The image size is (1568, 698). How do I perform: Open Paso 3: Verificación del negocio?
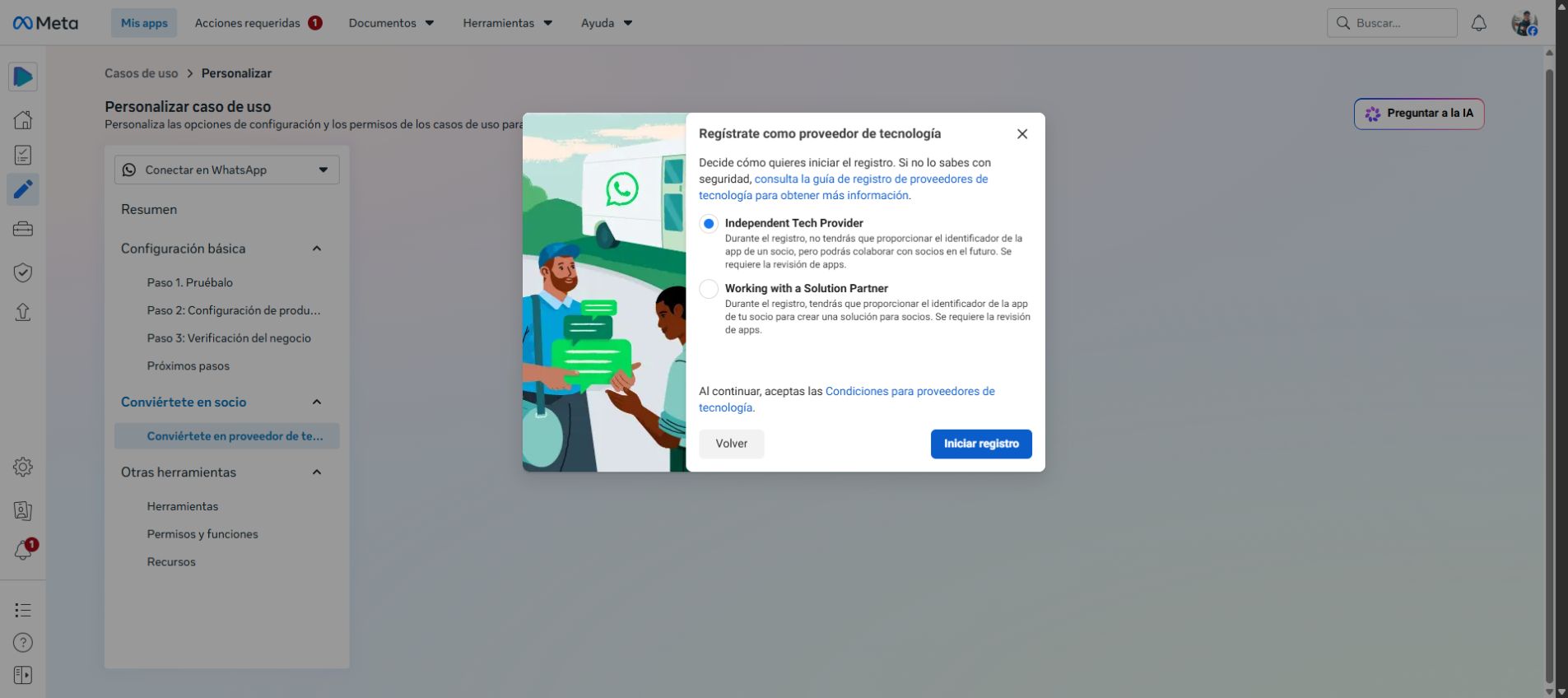coord(229,338)
